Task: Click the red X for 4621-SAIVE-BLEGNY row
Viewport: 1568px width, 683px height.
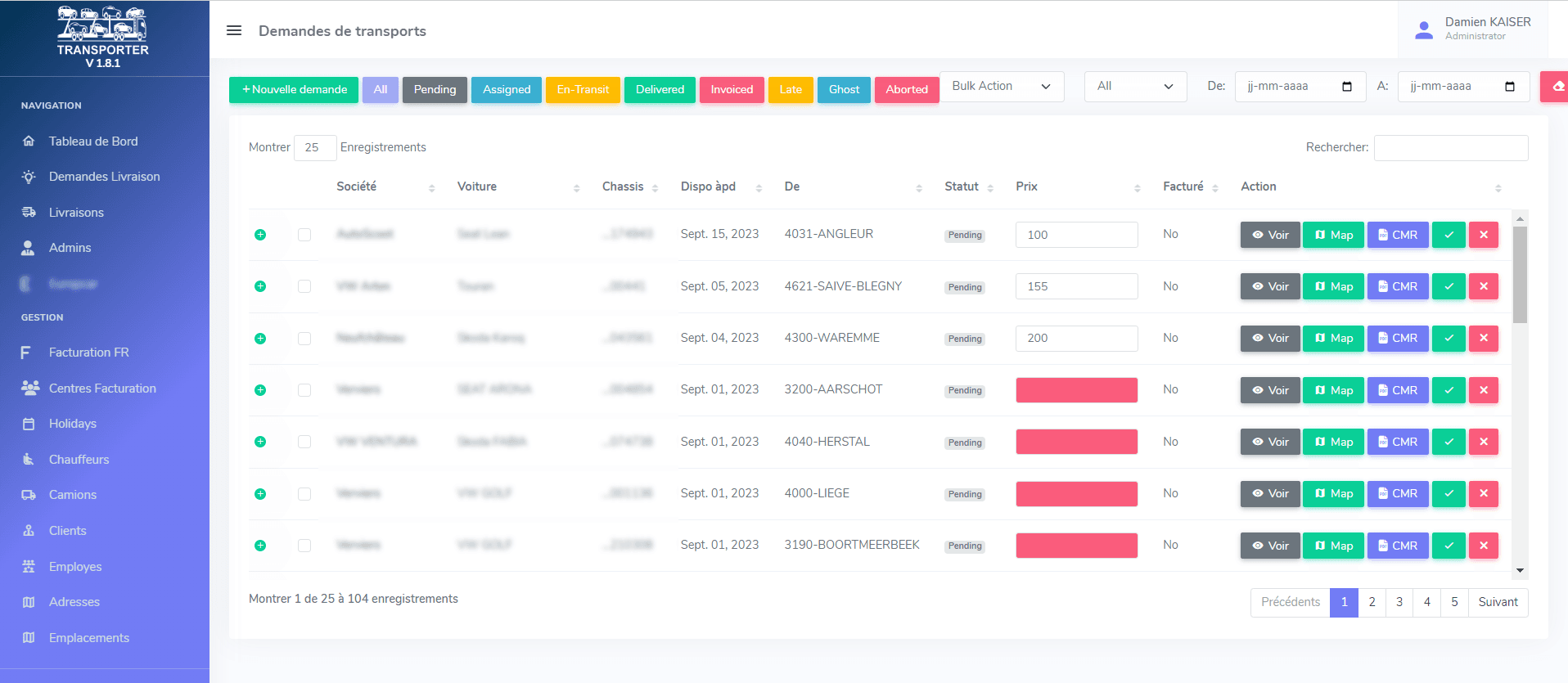Action: [x=1483, y=286]
